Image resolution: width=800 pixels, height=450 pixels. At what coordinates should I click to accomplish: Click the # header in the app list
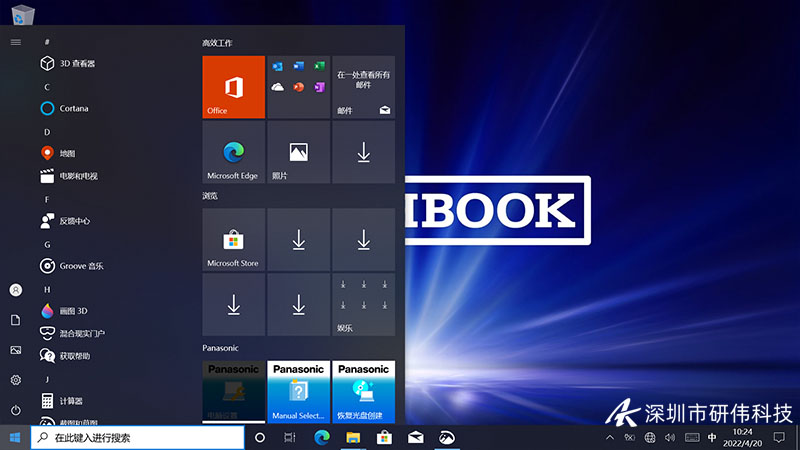coord(47,42)
